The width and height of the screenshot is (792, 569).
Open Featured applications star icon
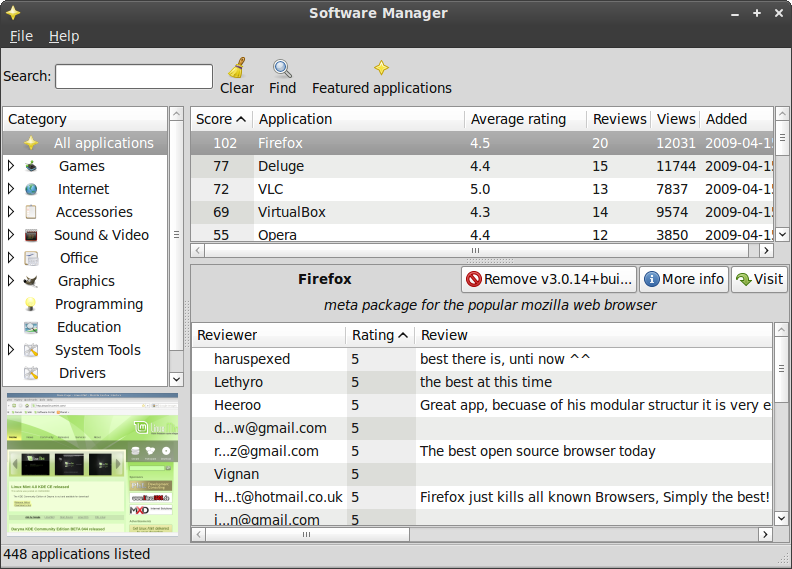[381, 67]
